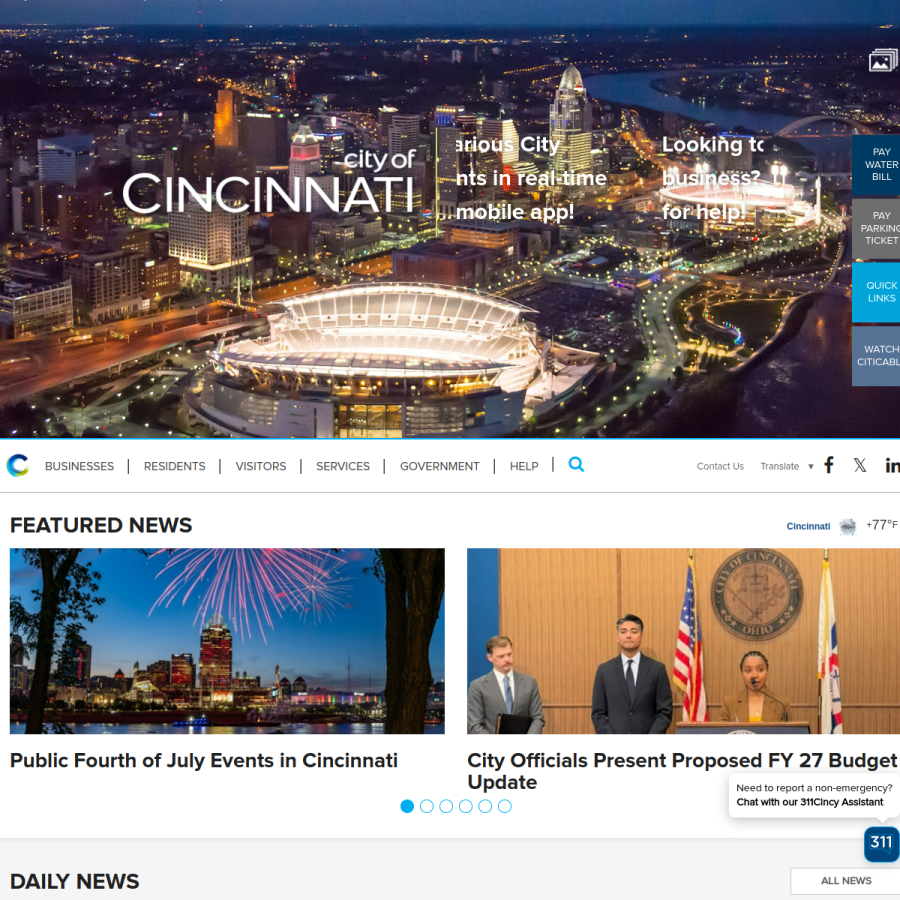The height and width of the screenshot is (900, 900).
Task: Click the Featured News heading
Action: pyautogui.click(x=101, y=525)
